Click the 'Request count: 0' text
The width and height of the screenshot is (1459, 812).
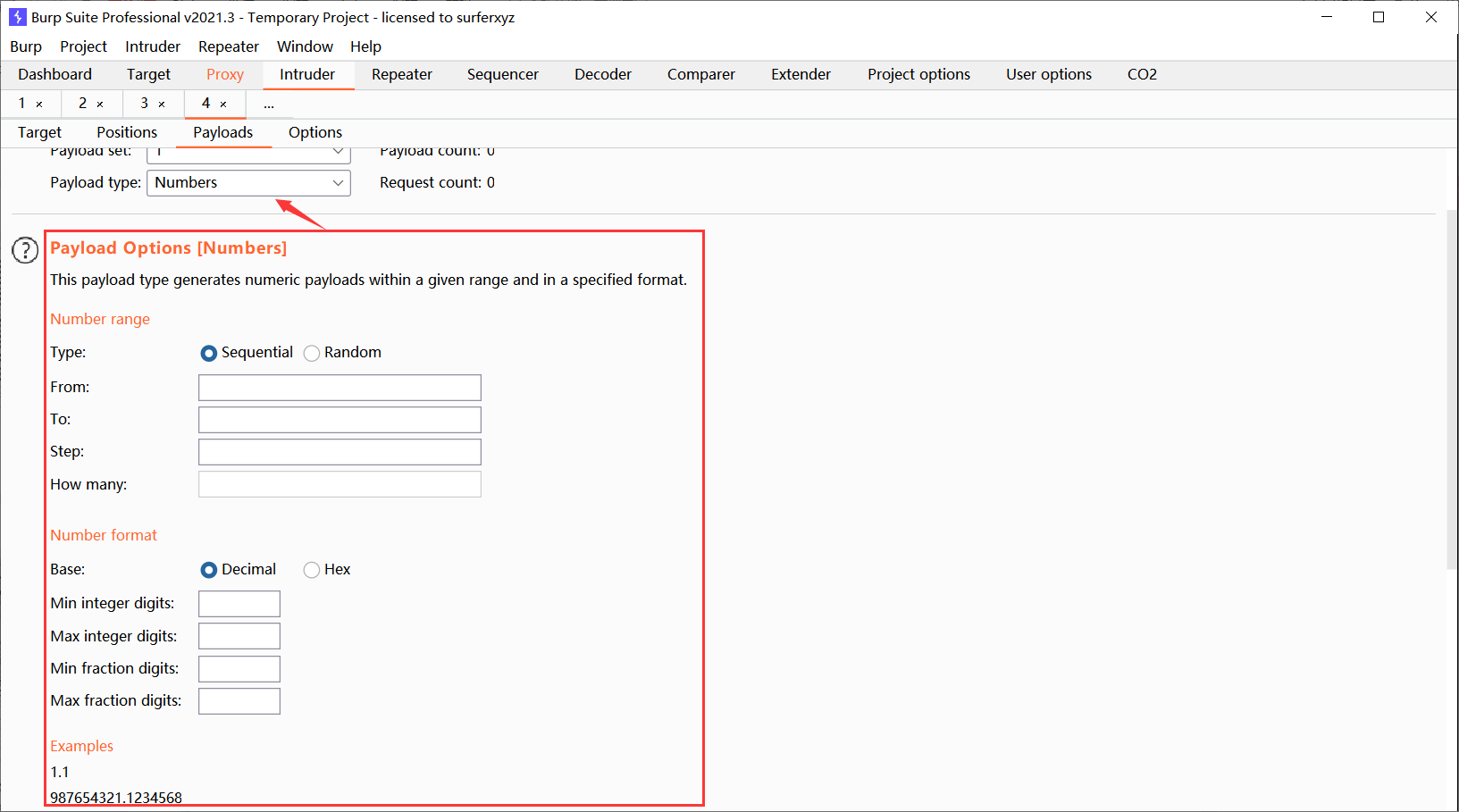pos(437,182)
